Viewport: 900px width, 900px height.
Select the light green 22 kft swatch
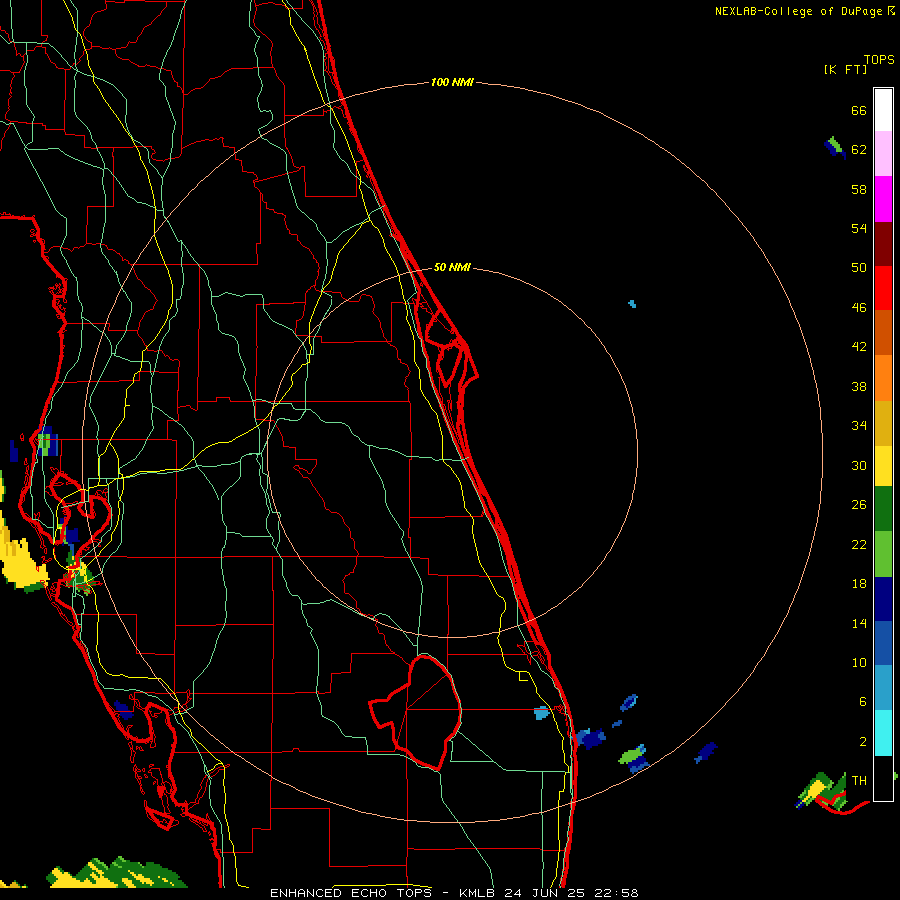coord(883,554)
